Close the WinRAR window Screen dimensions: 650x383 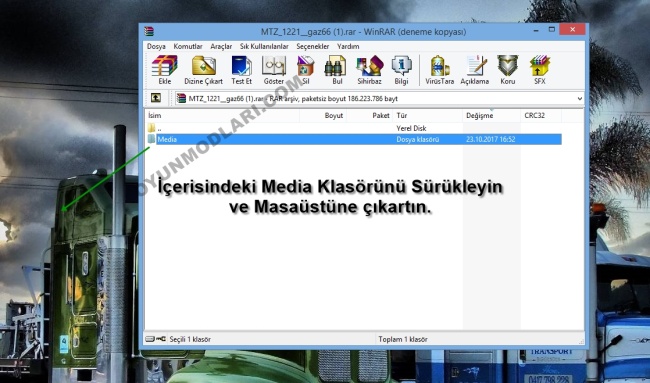pos(572,29)
